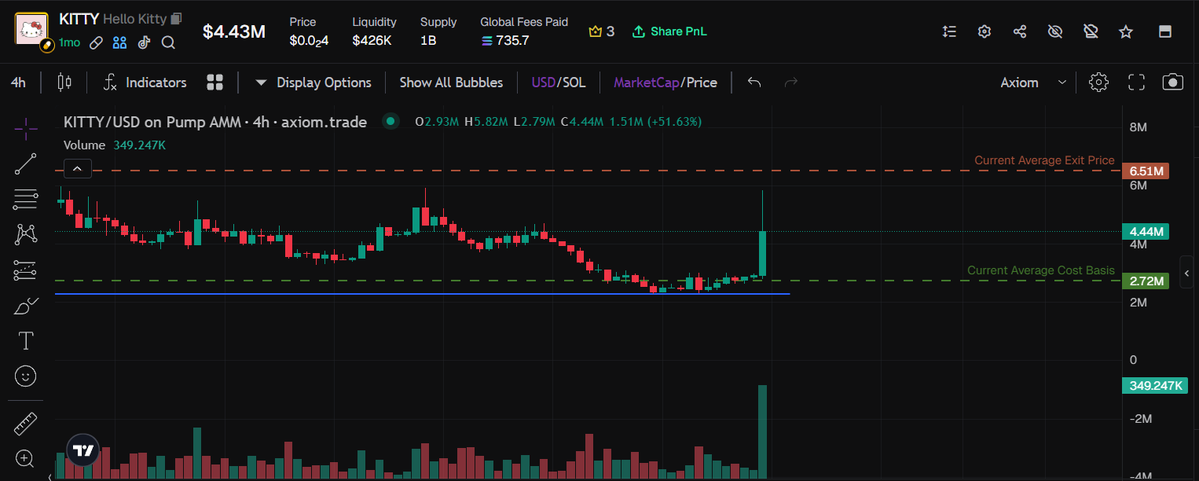Click the Current Average Exit Price line label
Image resolution: width=1199 pixels, height=481 pixels.
point(1044,161)
